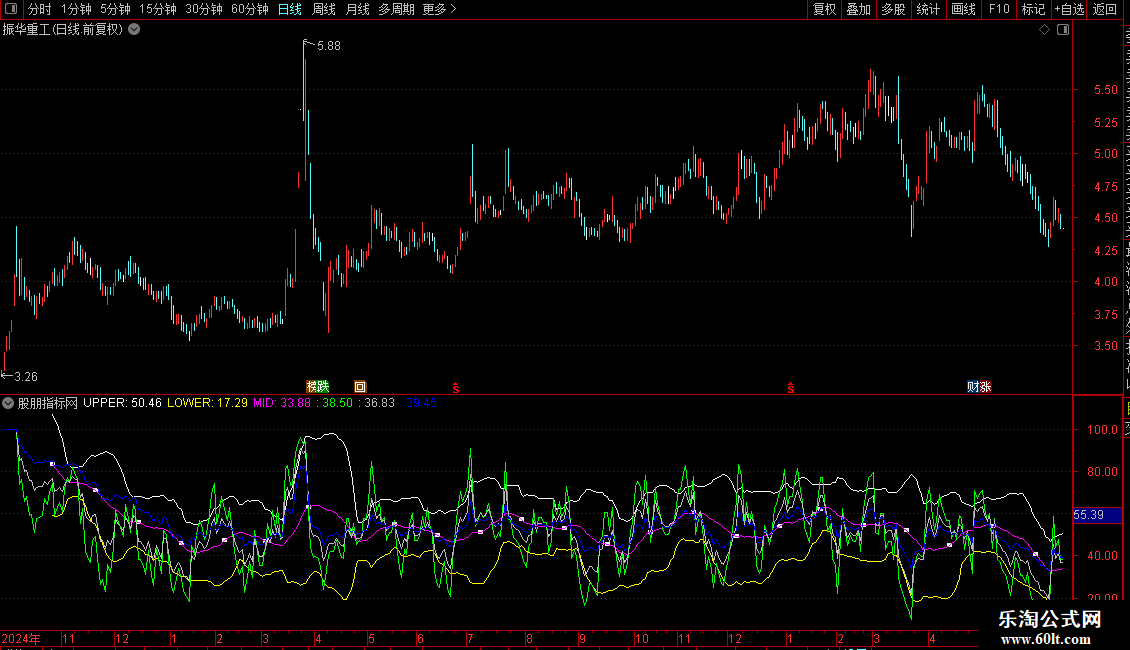Click the 叠加 overlay button
The height and width of the screenshot is (650, 1130).
(x=858, y=9)
